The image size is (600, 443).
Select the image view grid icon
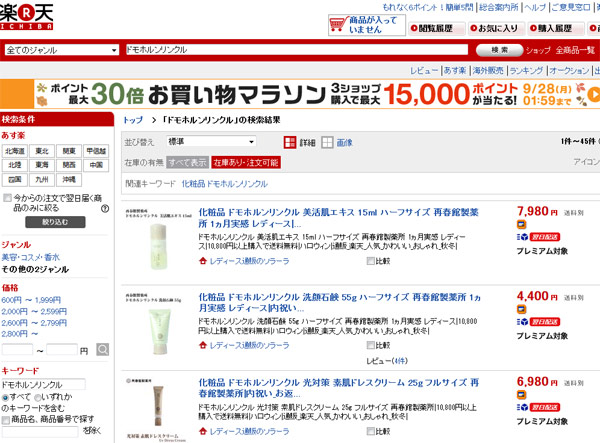tap(327, 143)
